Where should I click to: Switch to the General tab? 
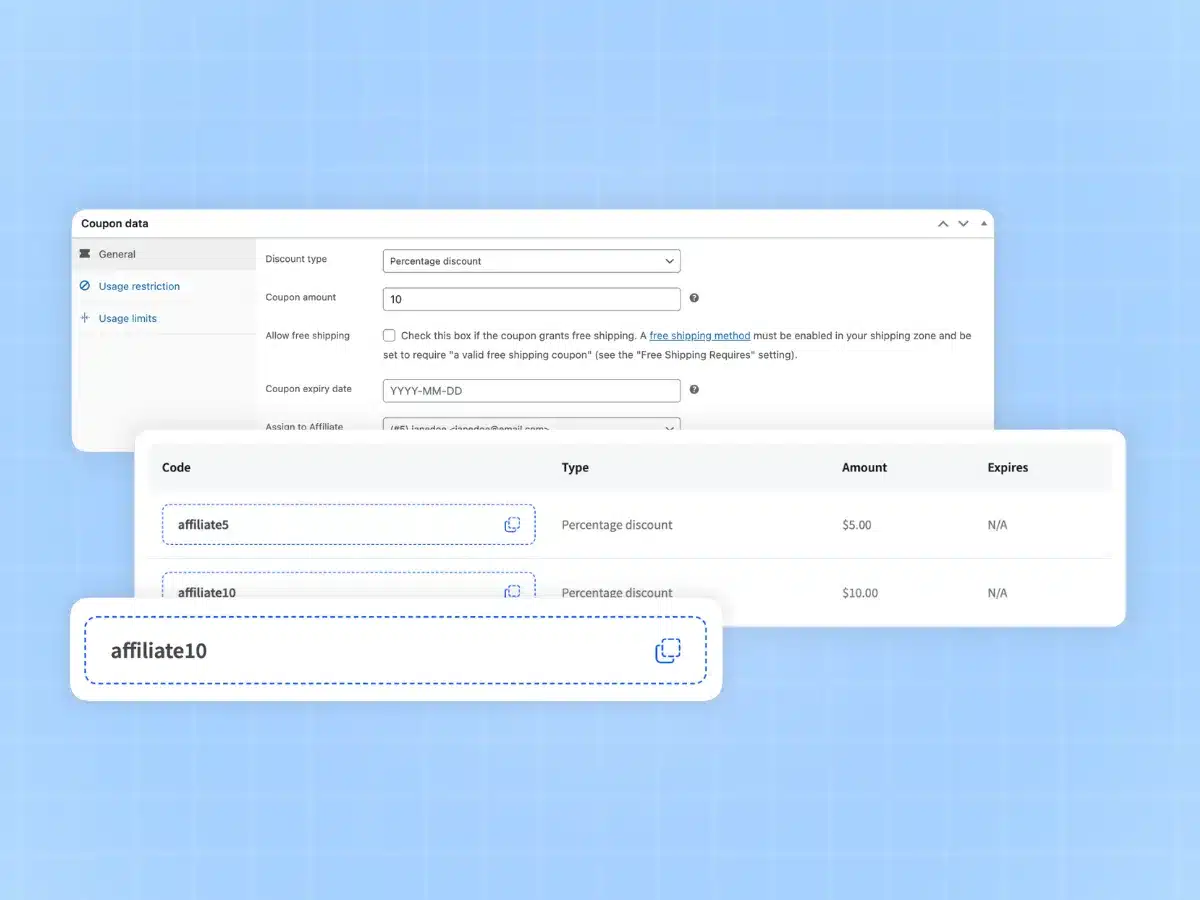(x=115, y=254)
